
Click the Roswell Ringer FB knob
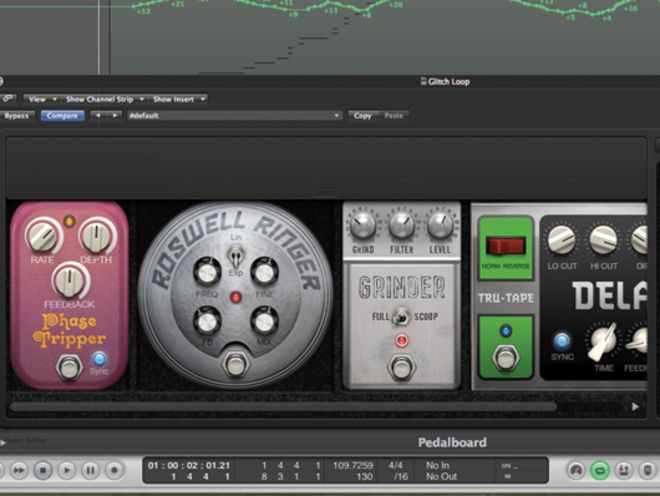pyautogui.click(x=207, y=321)
